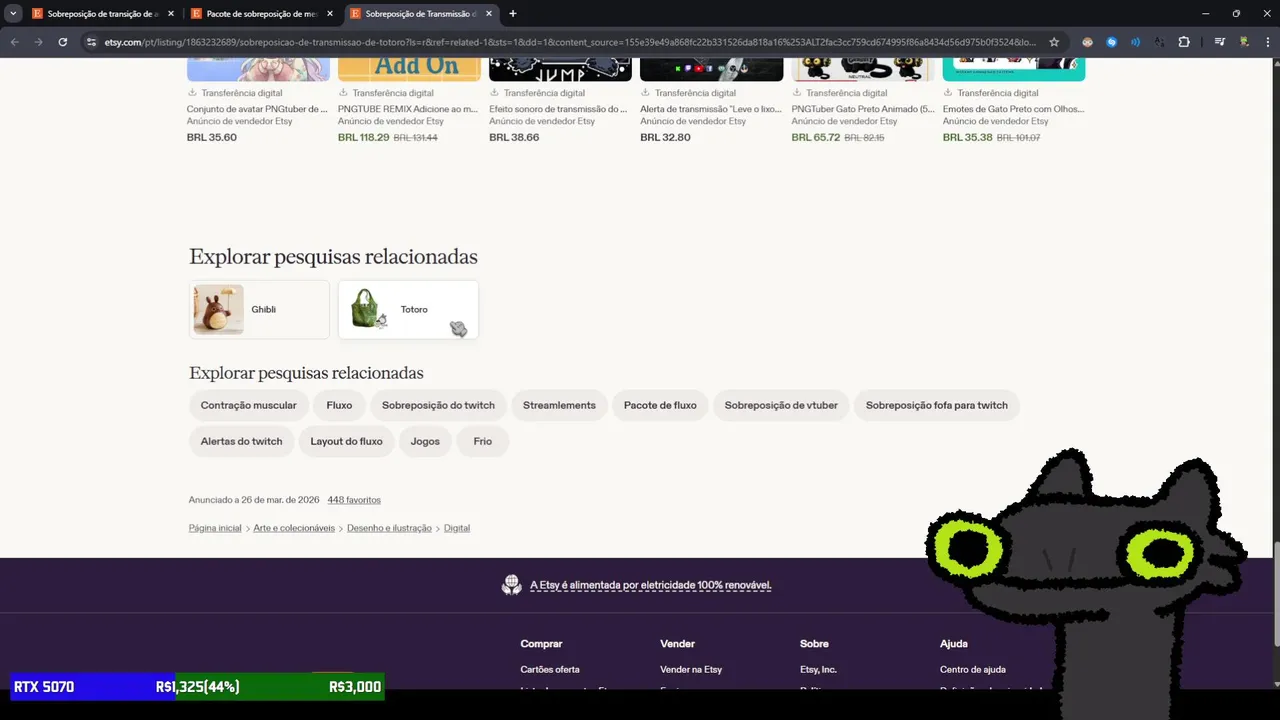
Task: Open the Cartões oferta footer link
Action: click(550, 669)
